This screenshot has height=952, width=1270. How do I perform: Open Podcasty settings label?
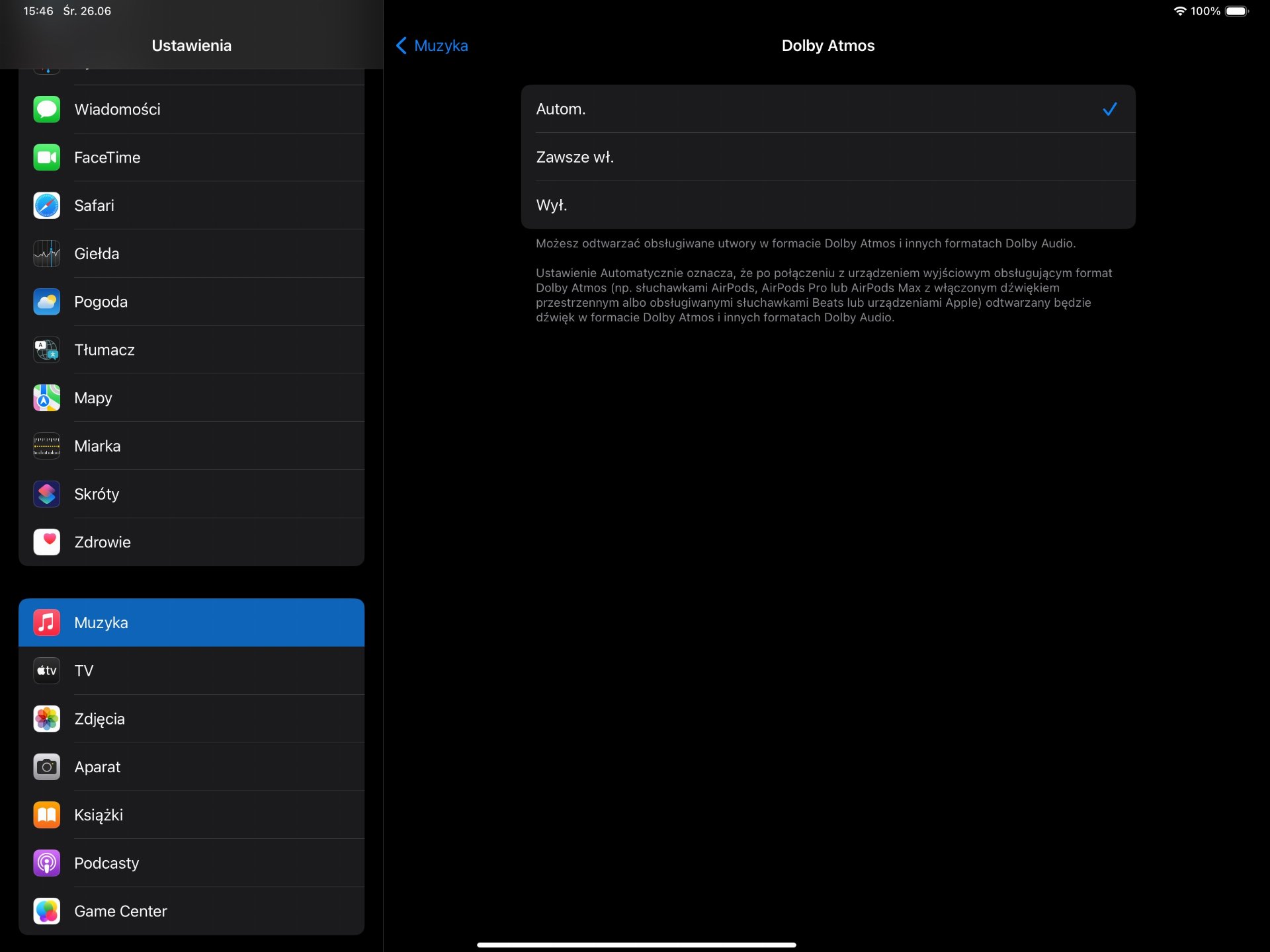[106, 863]
